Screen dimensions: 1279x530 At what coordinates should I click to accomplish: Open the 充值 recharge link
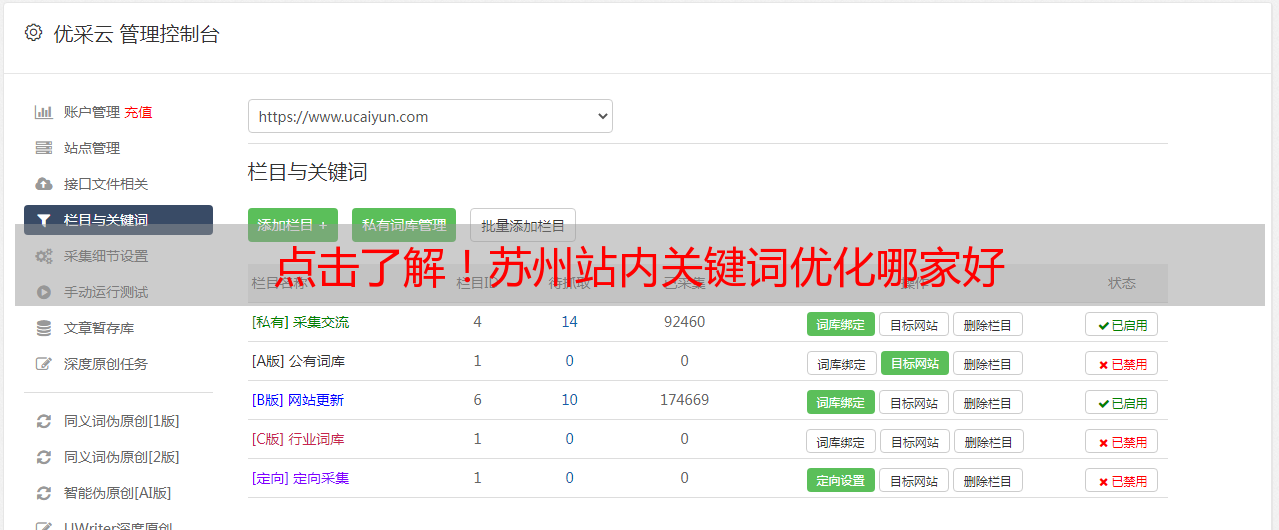point(138,112)
